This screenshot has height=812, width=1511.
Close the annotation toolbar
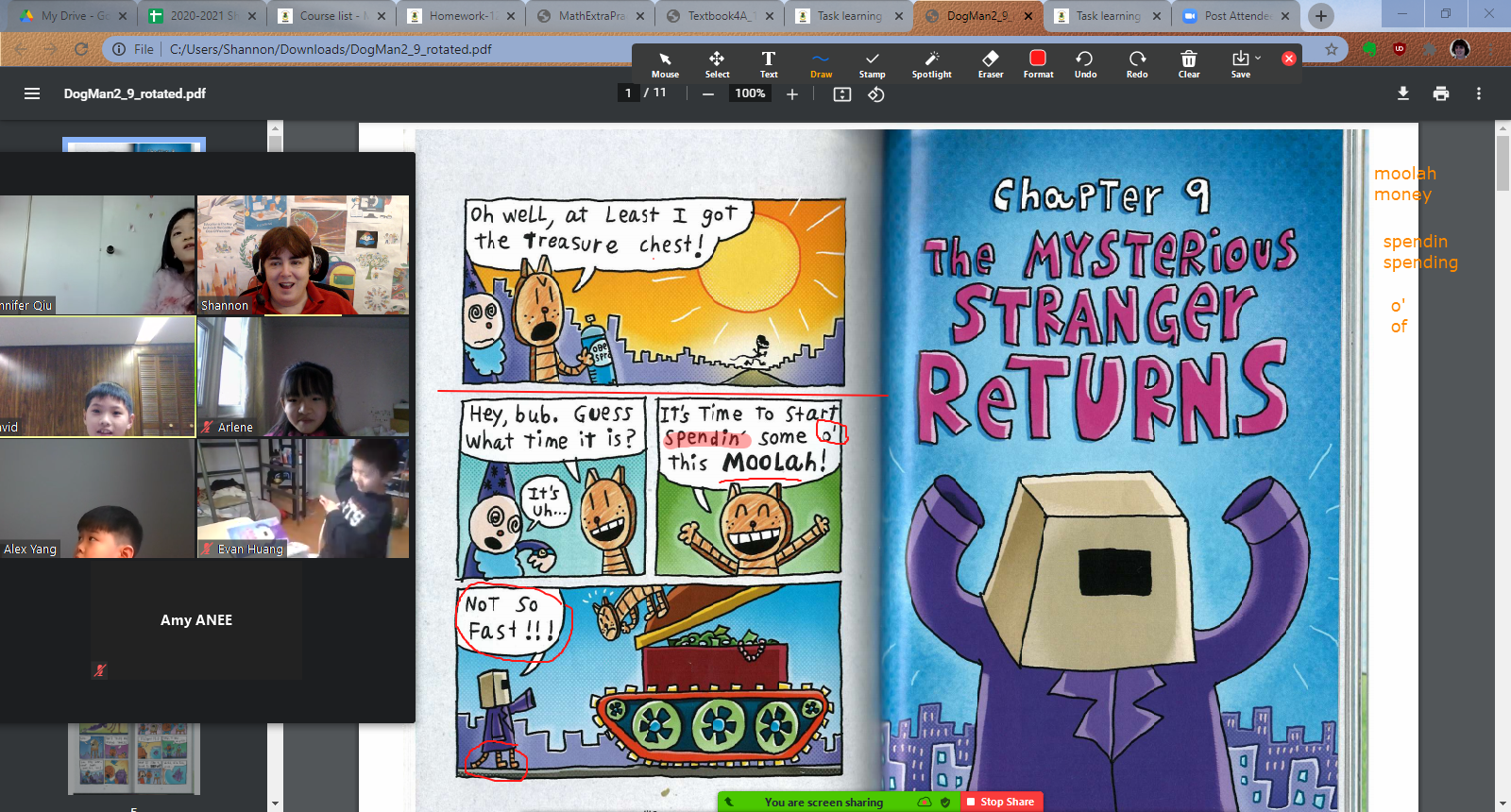(x=1288, y=59)
